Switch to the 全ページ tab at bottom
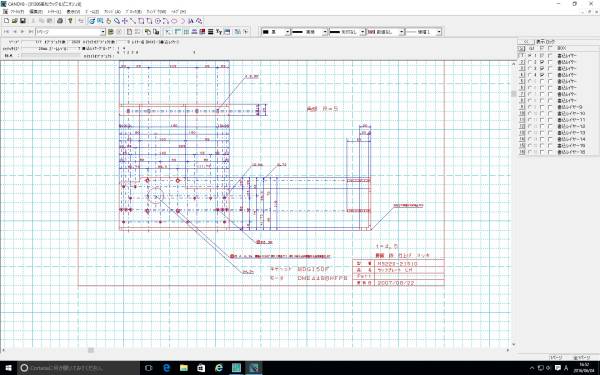Viewport: 600px width, 375px height. [x=581, y=357]
